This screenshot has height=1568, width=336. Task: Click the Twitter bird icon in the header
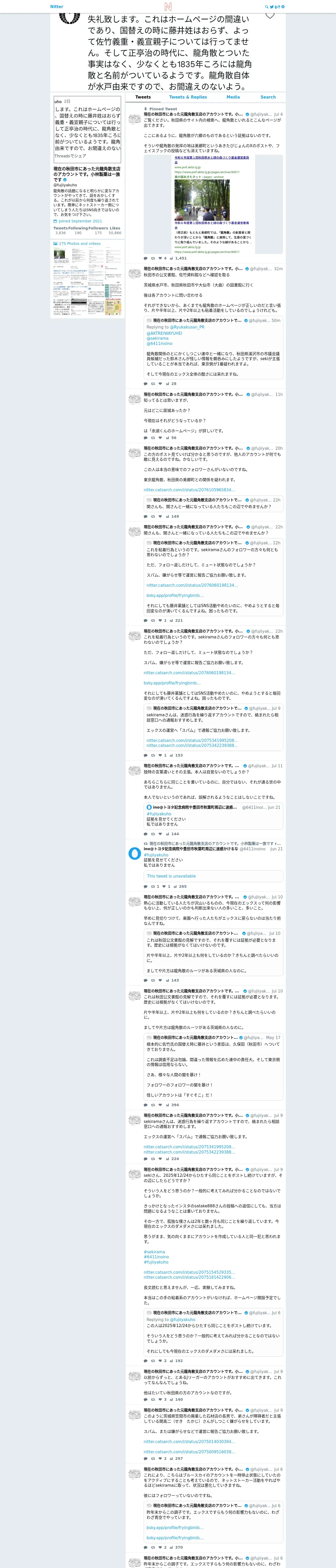272,7
